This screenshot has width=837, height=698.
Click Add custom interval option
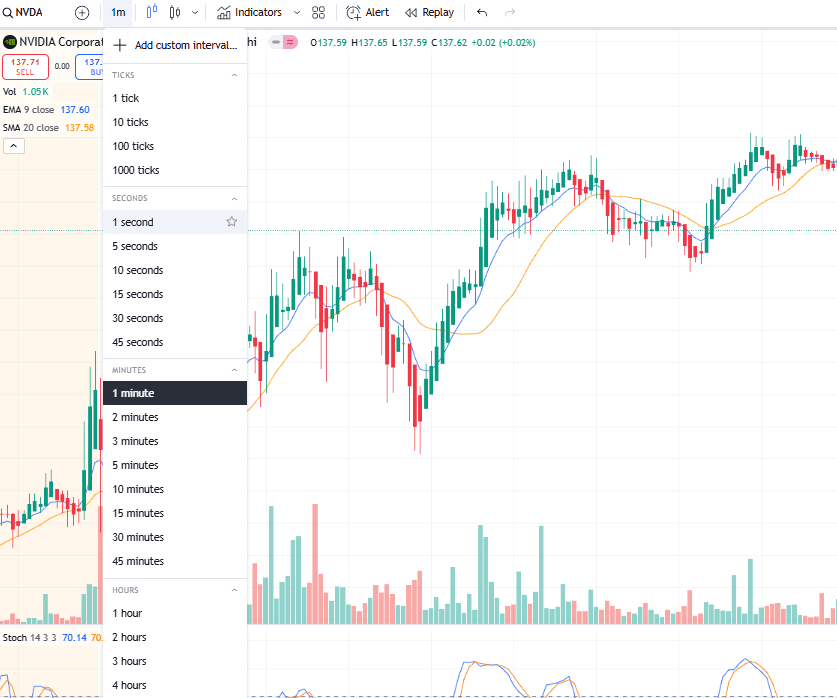point(175,45)
